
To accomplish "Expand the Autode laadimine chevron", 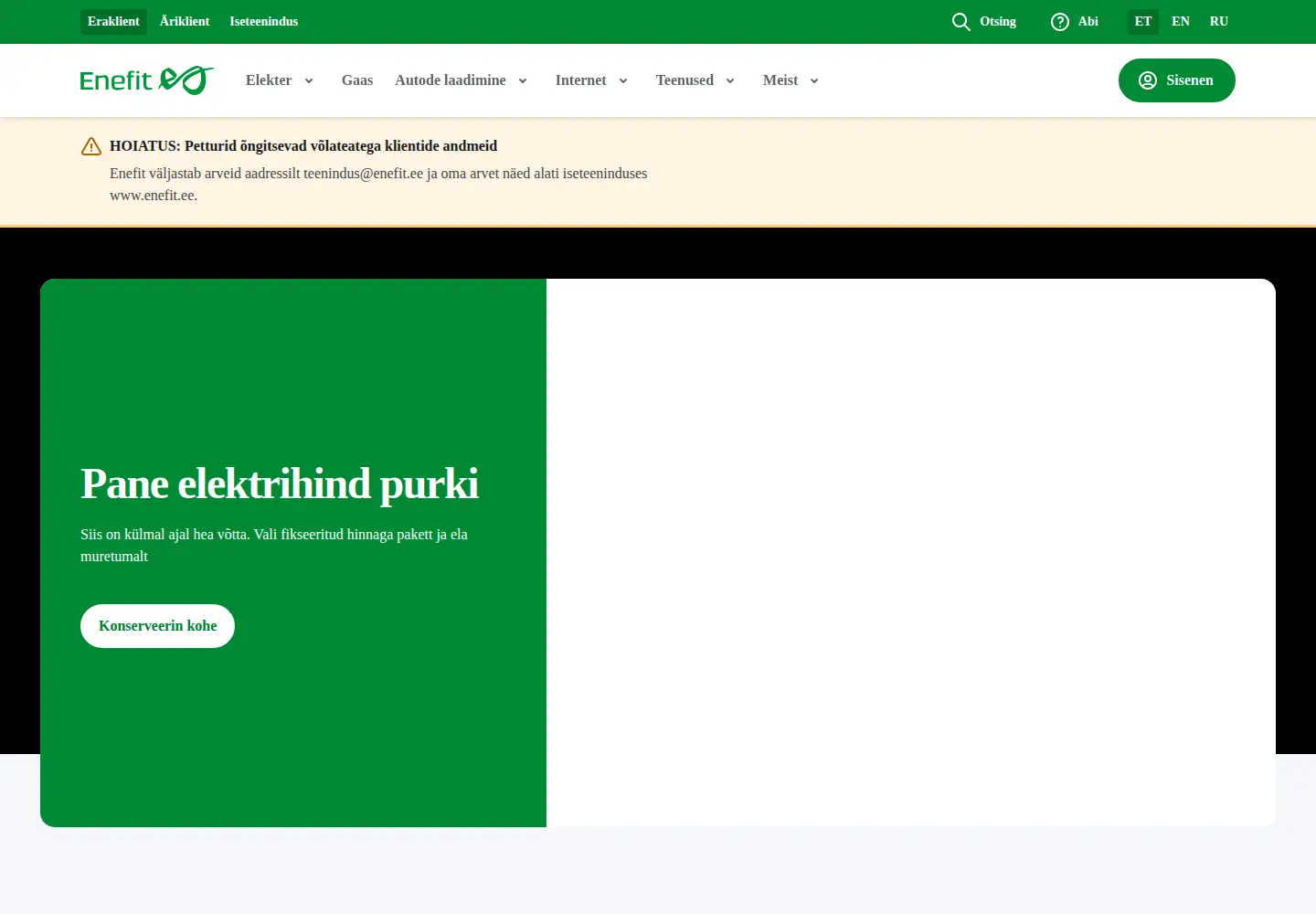I will (x=523, y=81).
